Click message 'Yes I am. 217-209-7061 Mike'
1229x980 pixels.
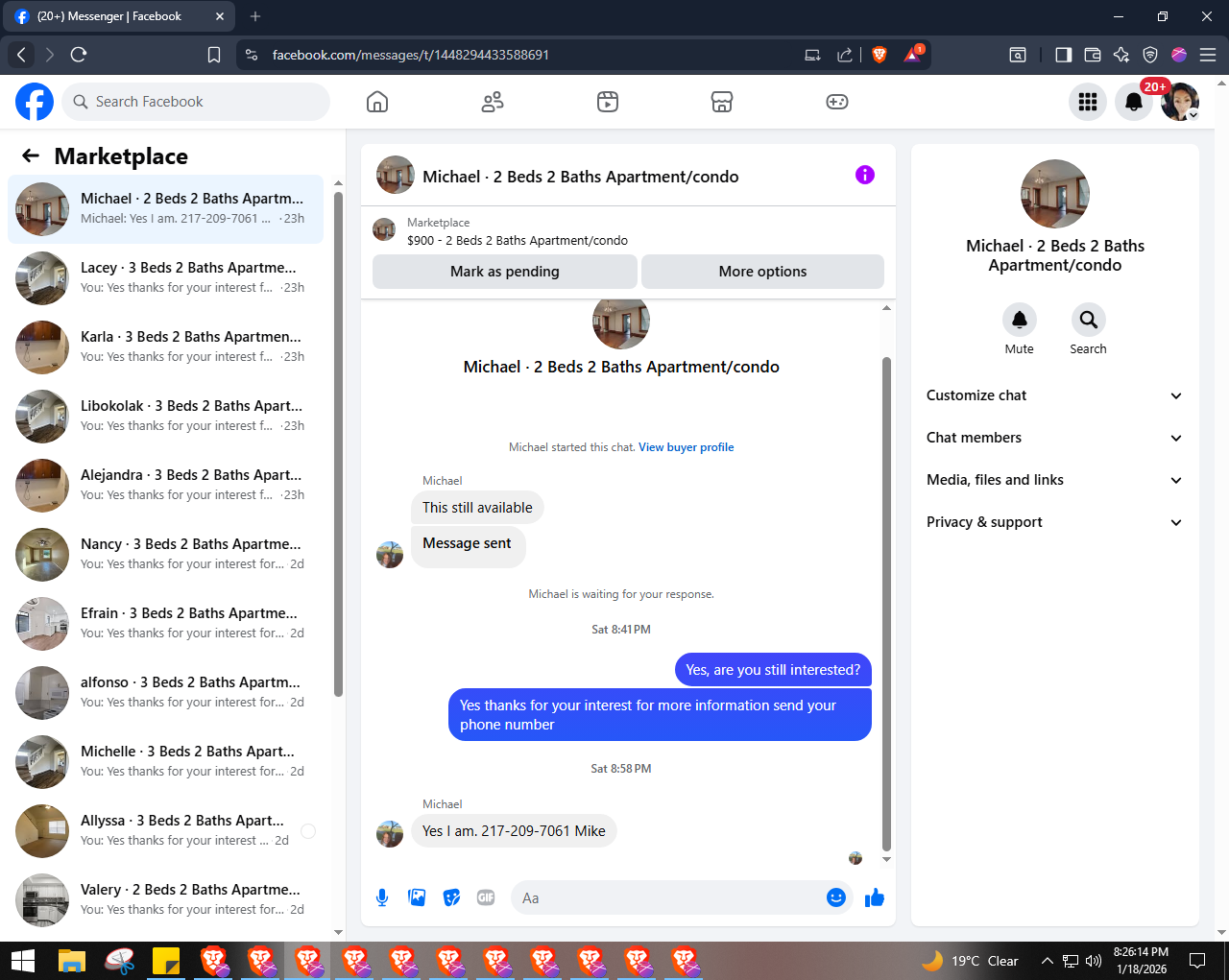pyautogui.click(x=514, y=831)
